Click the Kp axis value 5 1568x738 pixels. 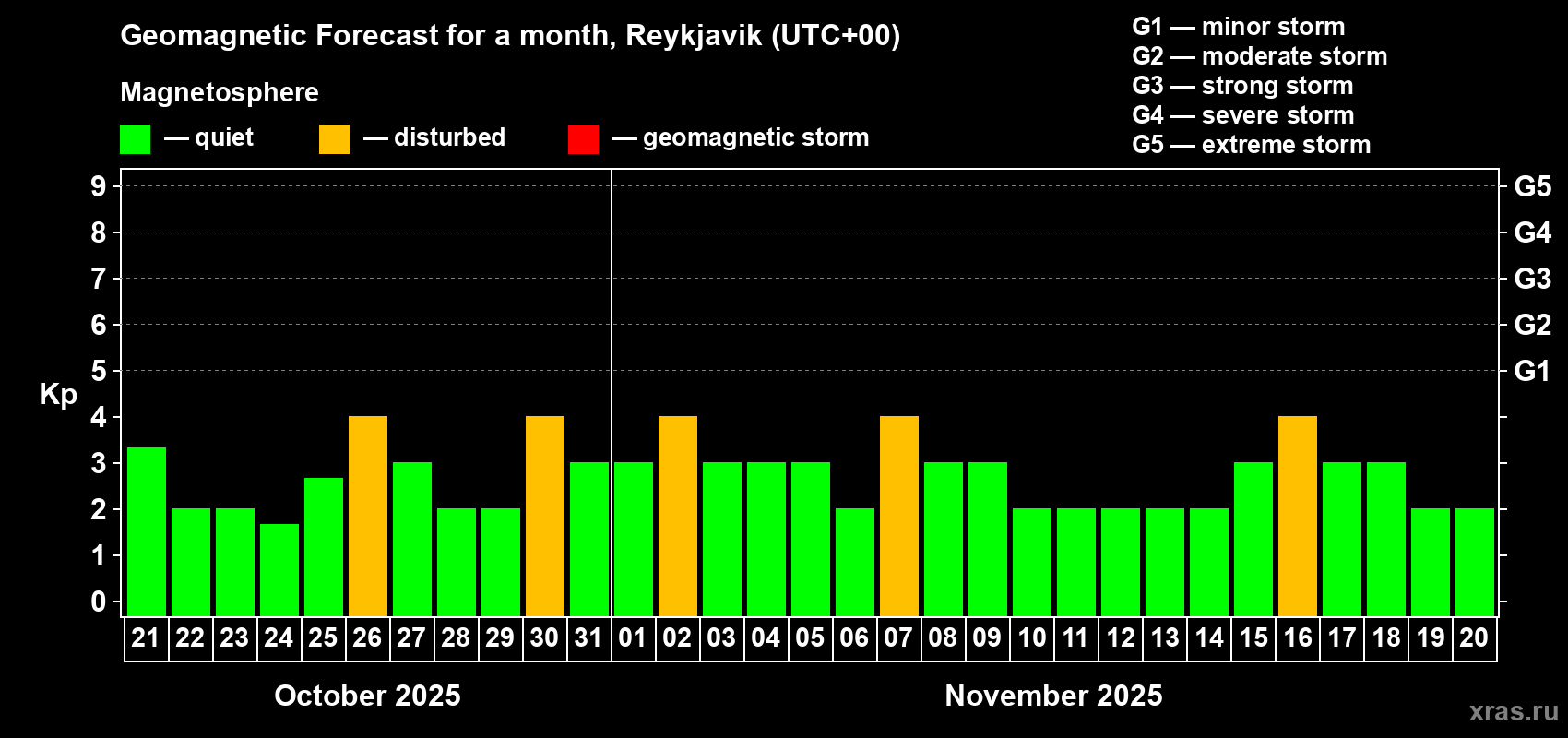point(99,371)
